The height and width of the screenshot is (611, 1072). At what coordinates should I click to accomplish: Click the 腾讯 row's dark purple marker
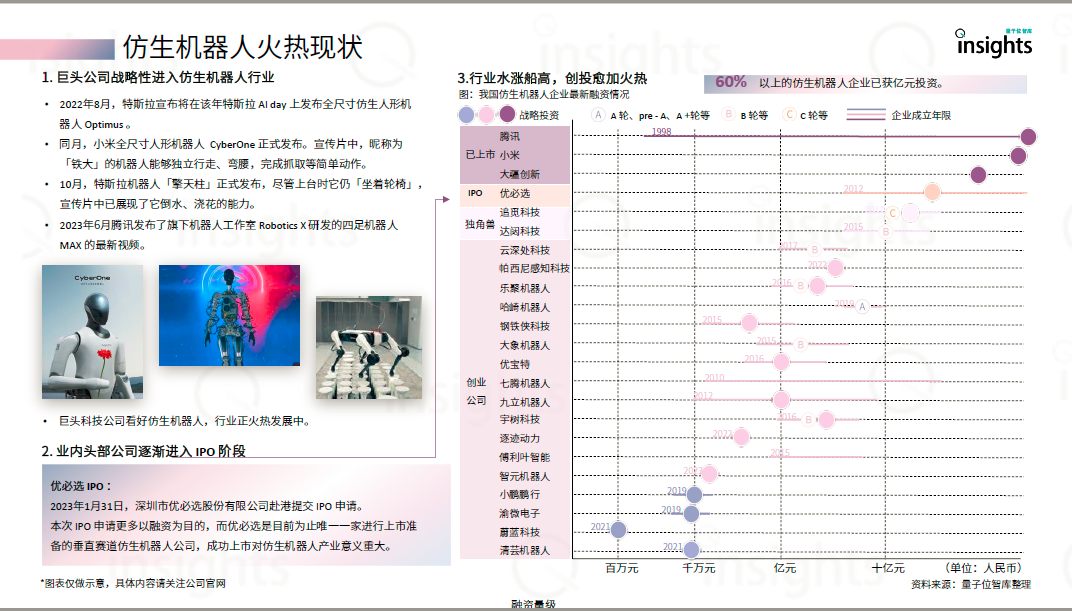click(x=1028, y=137)
